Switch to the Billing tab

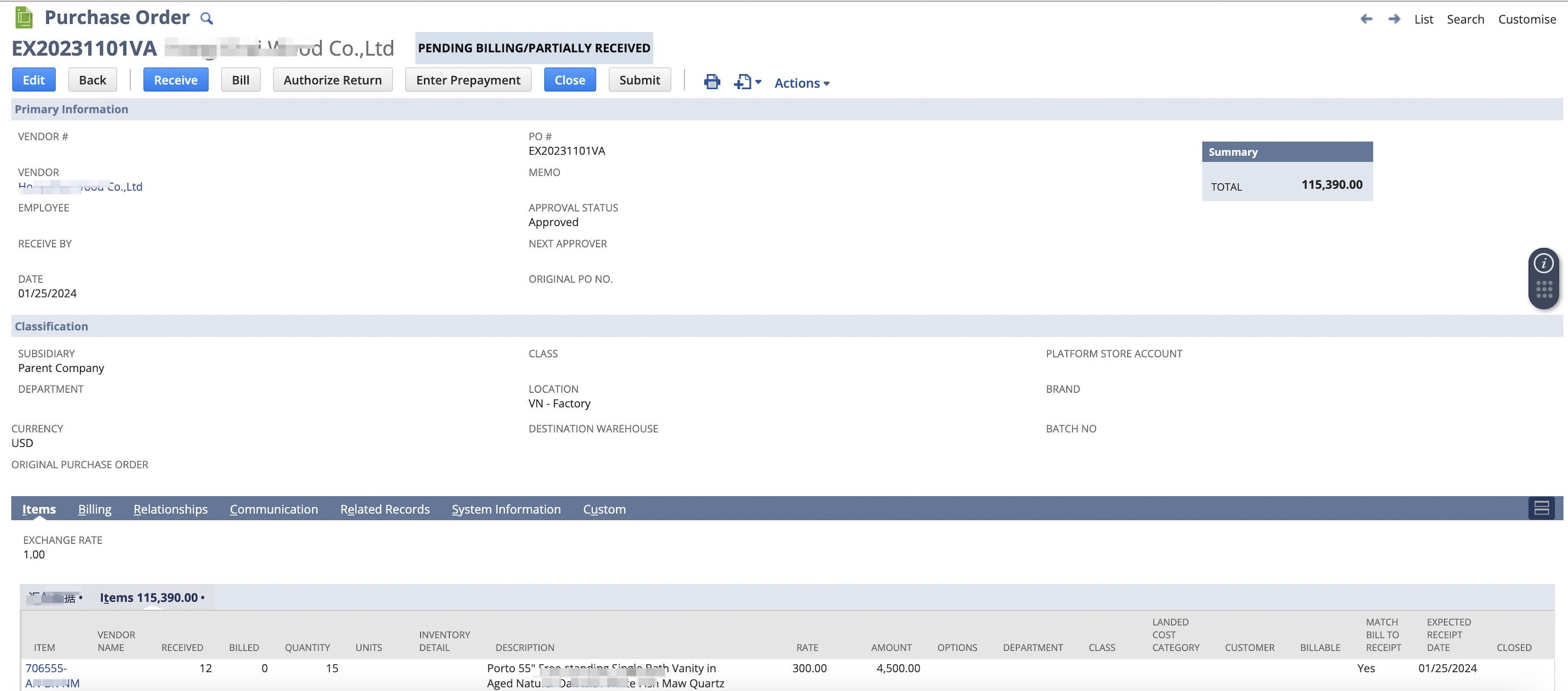point(95,509)
